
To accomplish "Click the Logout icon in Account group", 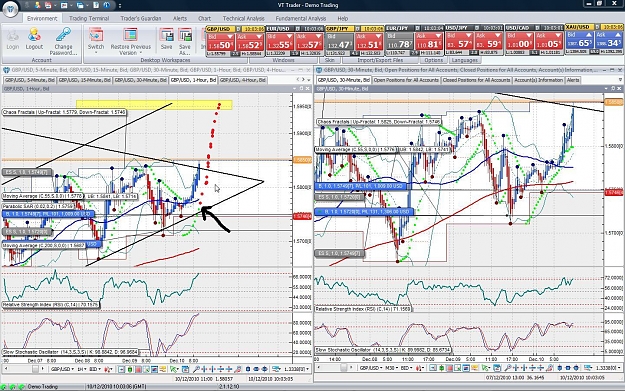I will [x=34, y=35].
